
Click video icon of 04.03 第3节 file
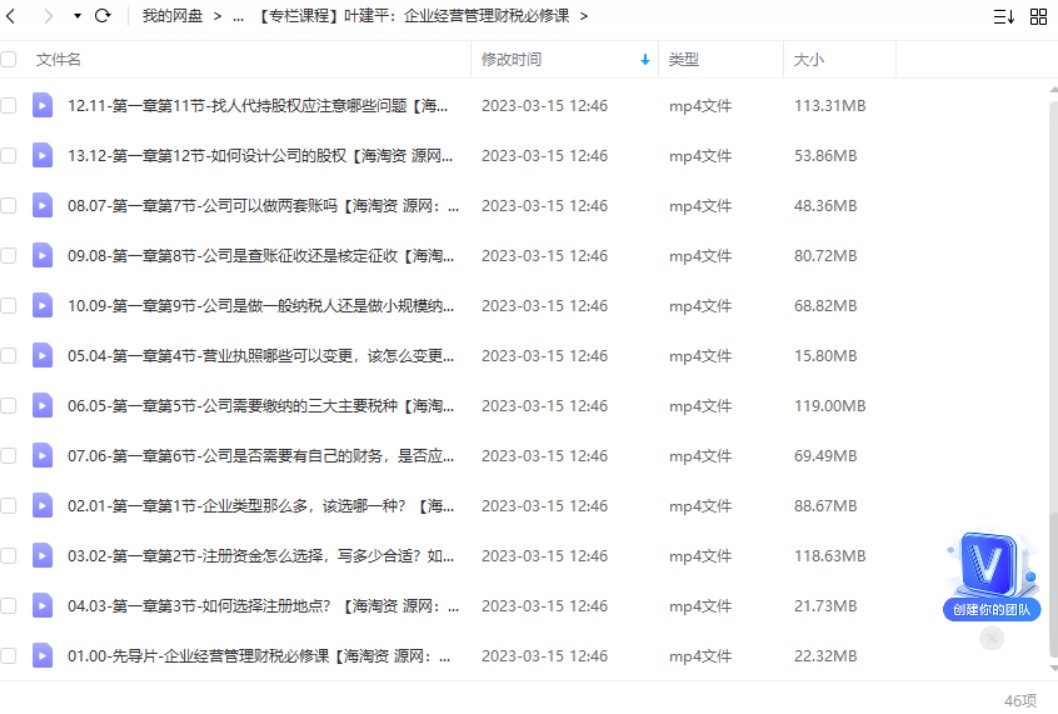43,605
